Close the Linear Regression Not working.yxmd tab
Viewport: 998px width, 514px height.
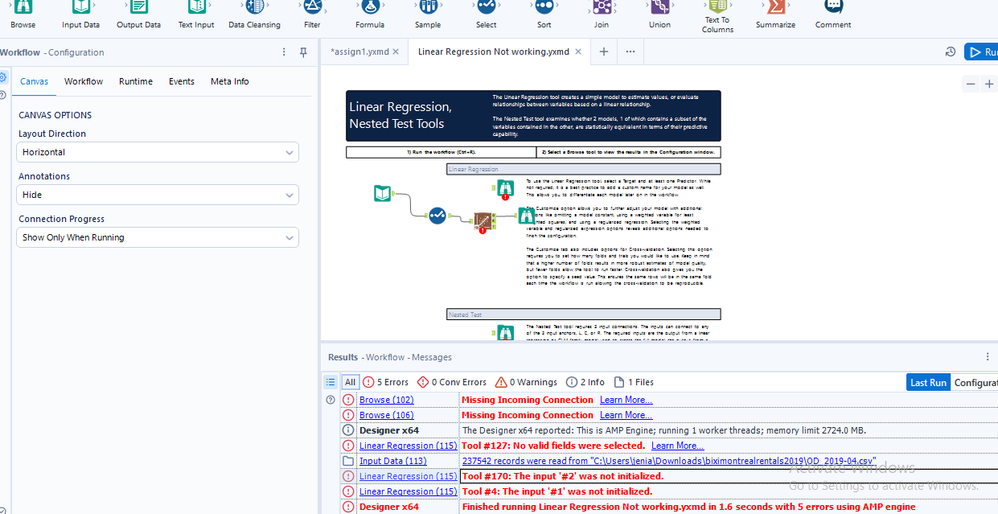(x=578, y=52)
